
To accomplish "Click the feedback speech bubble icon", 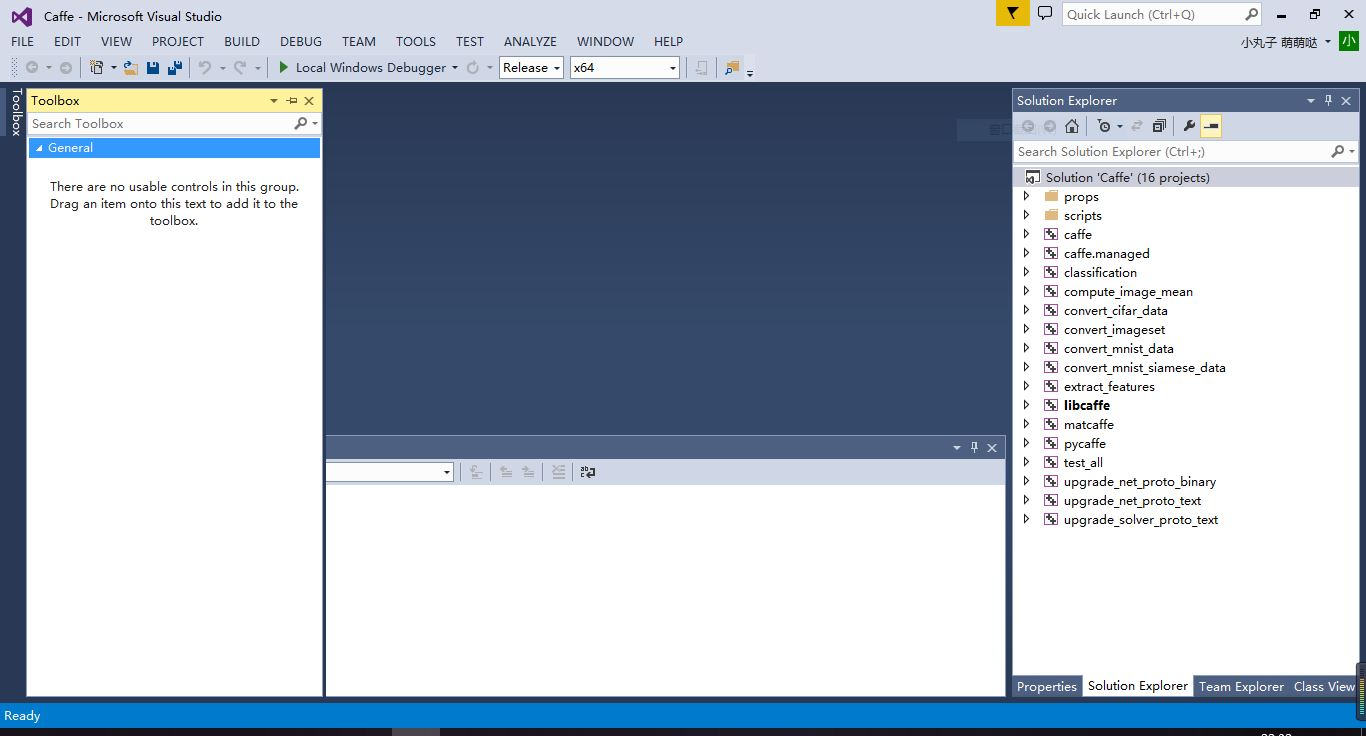I will pos(1045,14).
